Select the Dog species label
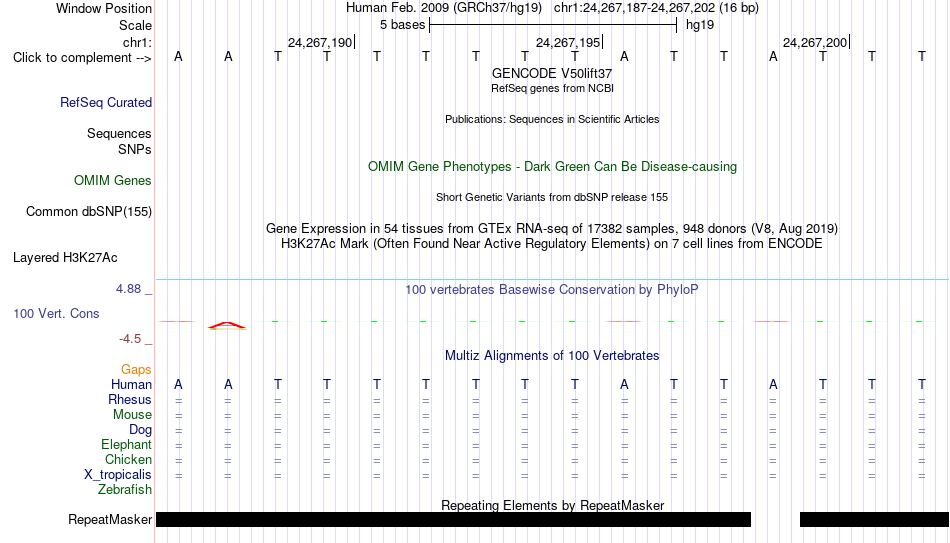The image size is (950, 543). point(140,430)
